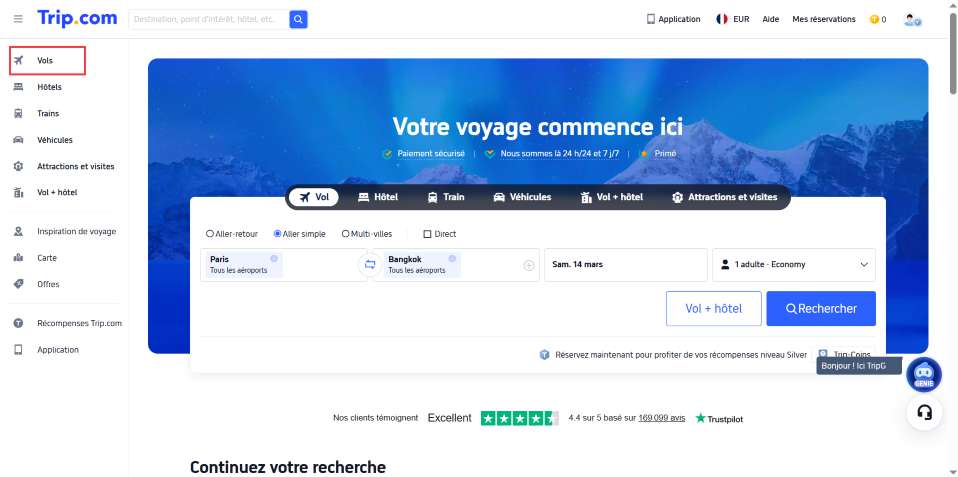Click the Trustpilot star rating
Image resolution: width=958 pixels, height=477 pixels.
click(519, 418)
